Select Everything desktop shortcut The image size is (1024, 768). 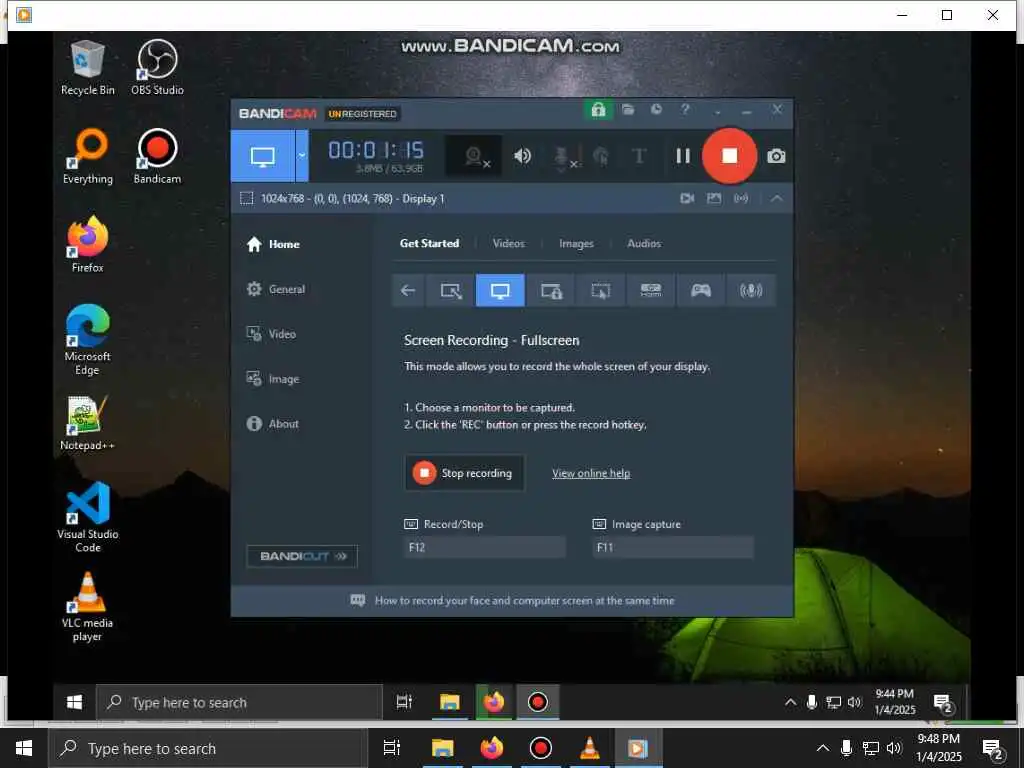(88, 157)
